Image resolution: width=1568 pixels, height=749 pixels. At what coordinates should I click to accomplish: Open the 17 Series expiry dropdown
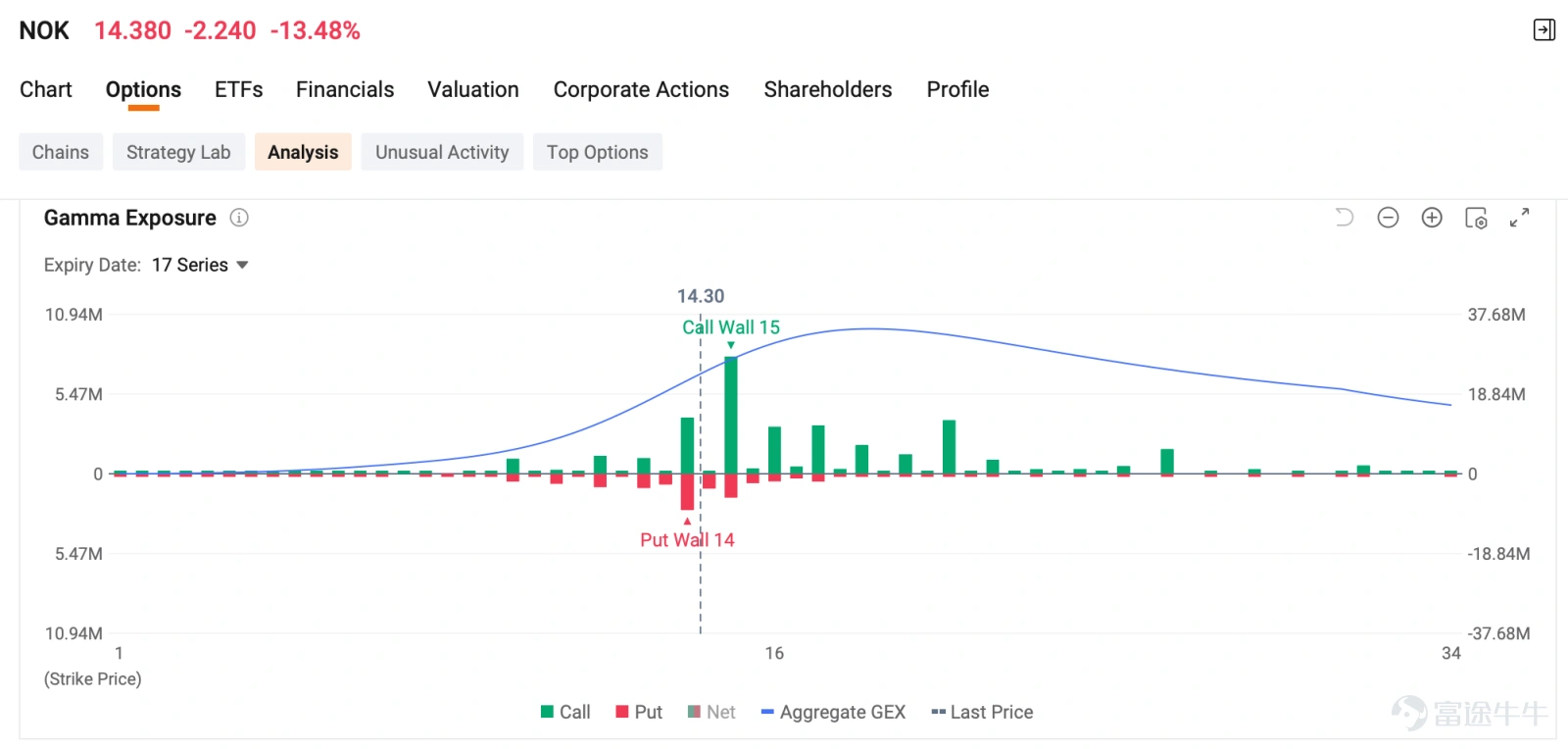(x=200, y=265)
